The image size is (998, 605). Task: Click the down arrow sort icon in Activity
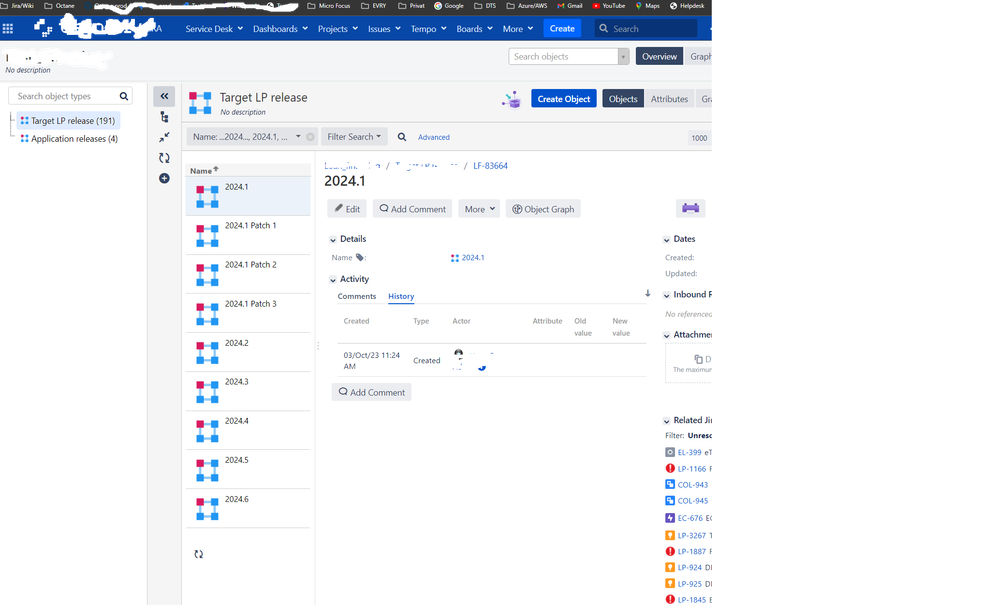[x=647, y=293]
